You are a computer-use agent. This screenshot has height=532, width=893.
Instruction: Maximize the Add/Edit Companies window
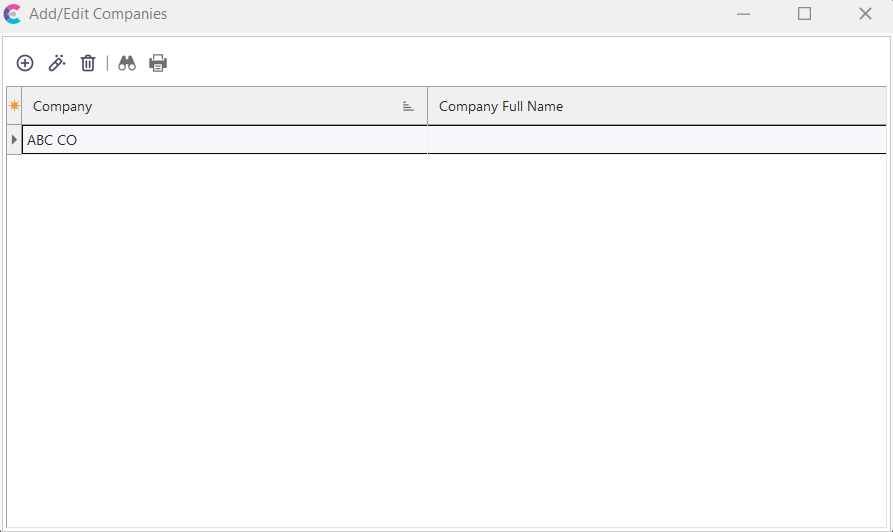804,14
